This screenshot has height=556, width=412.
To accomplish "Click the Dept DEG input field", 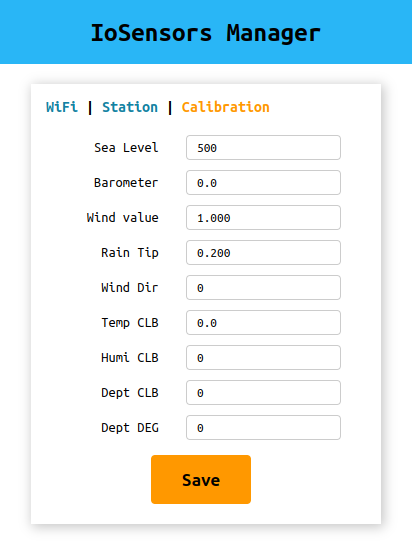I will click(x=263, y=428).
